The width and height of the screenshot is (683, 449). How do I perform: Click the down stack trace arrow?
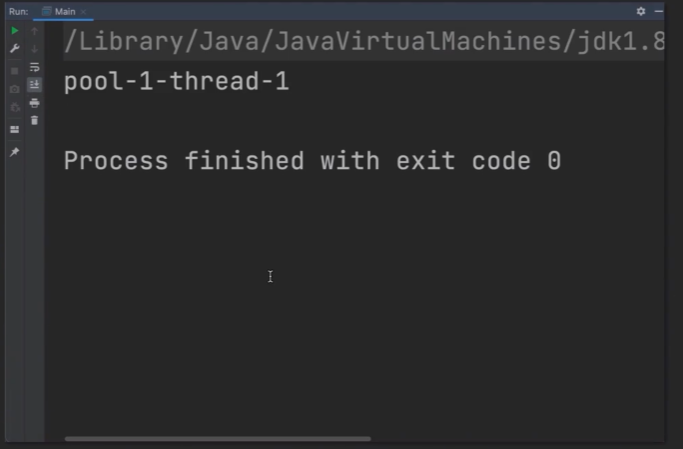click(x=35, y=49)
